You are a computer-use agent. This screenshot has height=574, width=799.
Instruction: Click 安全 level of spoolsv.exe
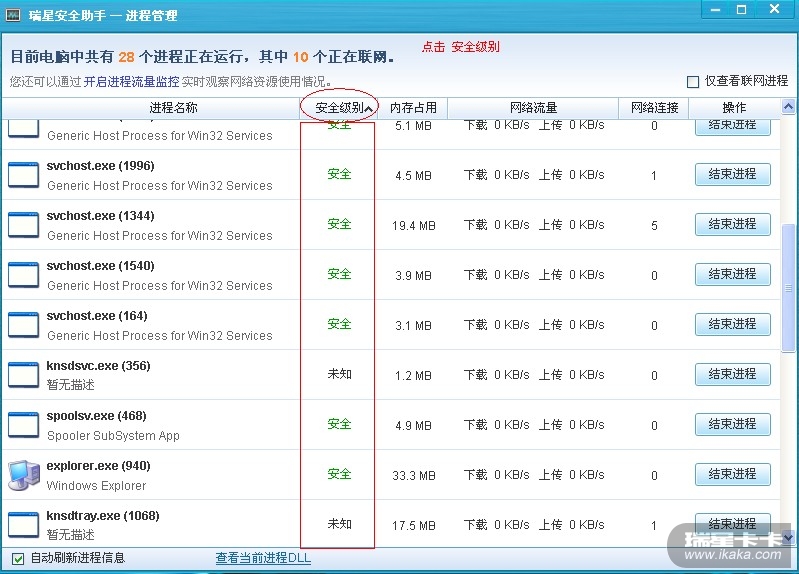tap(339, 424)
